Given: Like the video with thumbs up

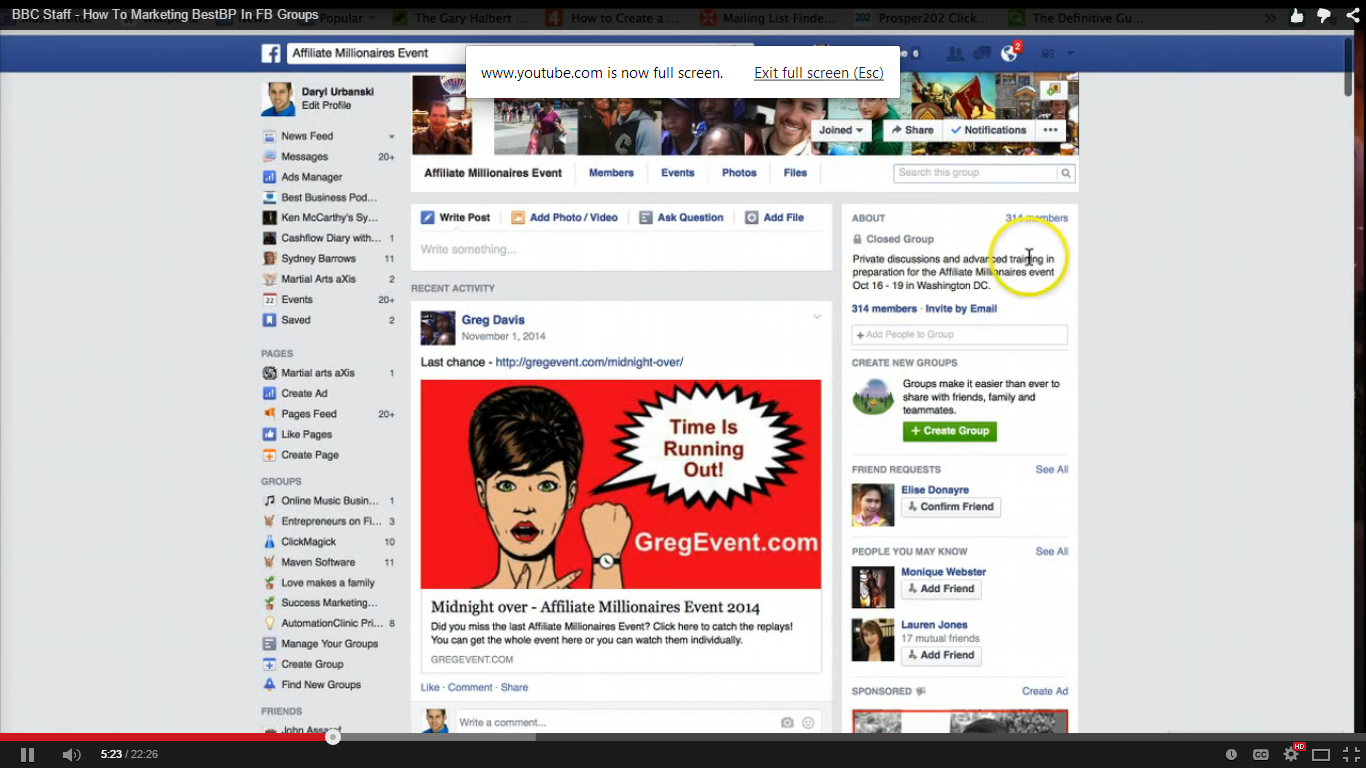Looking at the screenshot, I should [x=1297, y=15].
